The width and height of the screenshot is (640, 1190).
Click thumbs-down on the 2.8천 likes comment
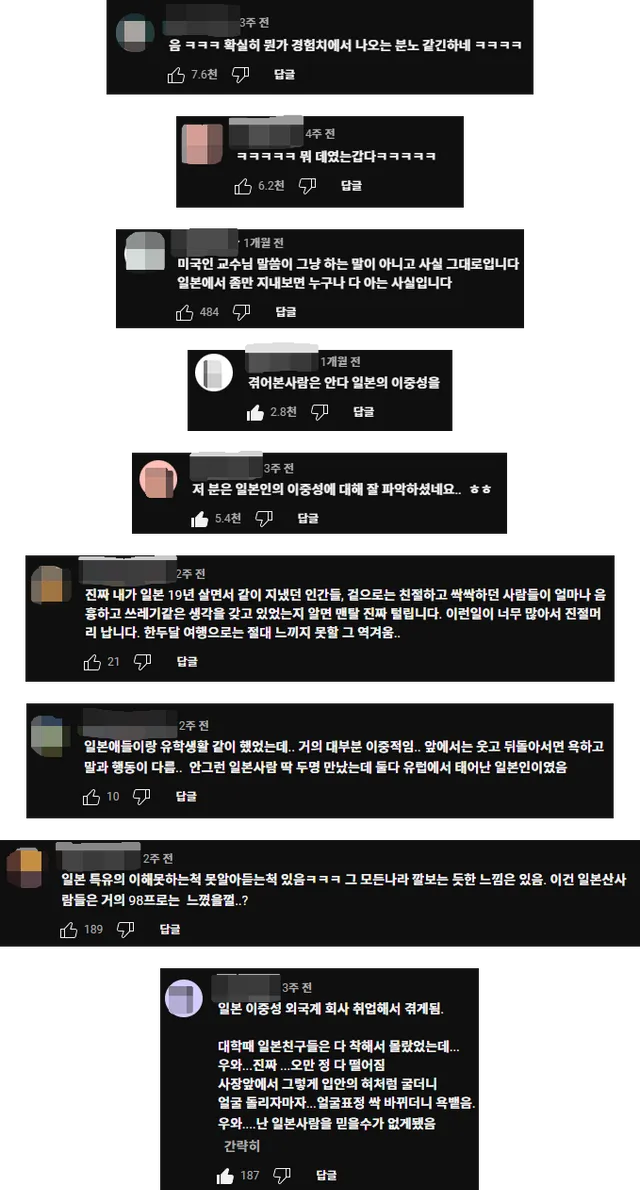click(x=320, y=412)
